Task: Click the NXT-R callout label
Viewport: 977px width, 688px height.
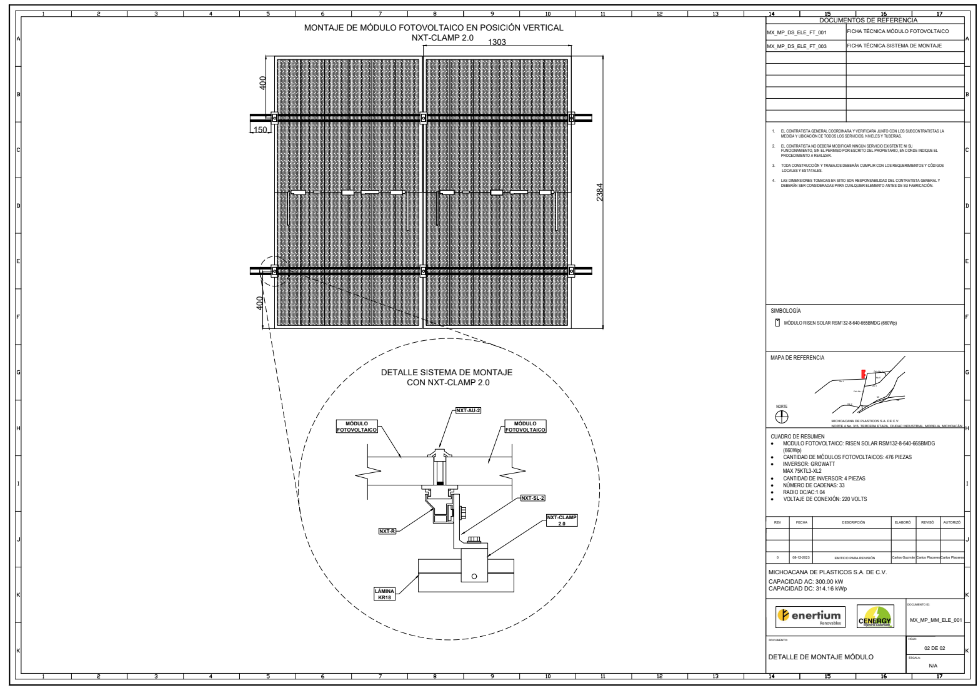Action: [x=387, y=531]
